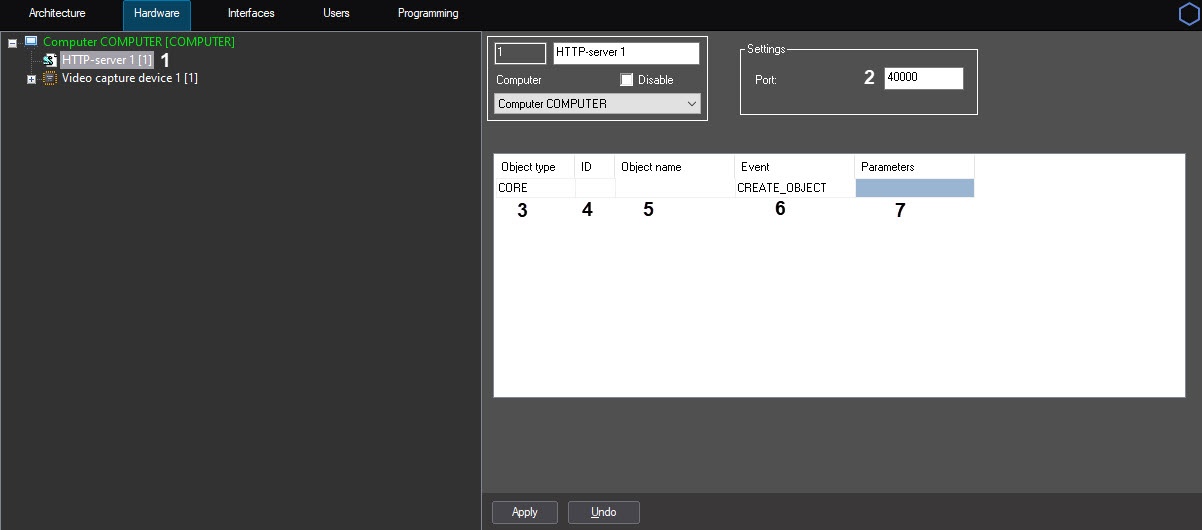Screen dimensions: 1202x530
Task: Click the HTTP-server 1 name field
Action: pos(625,54)
